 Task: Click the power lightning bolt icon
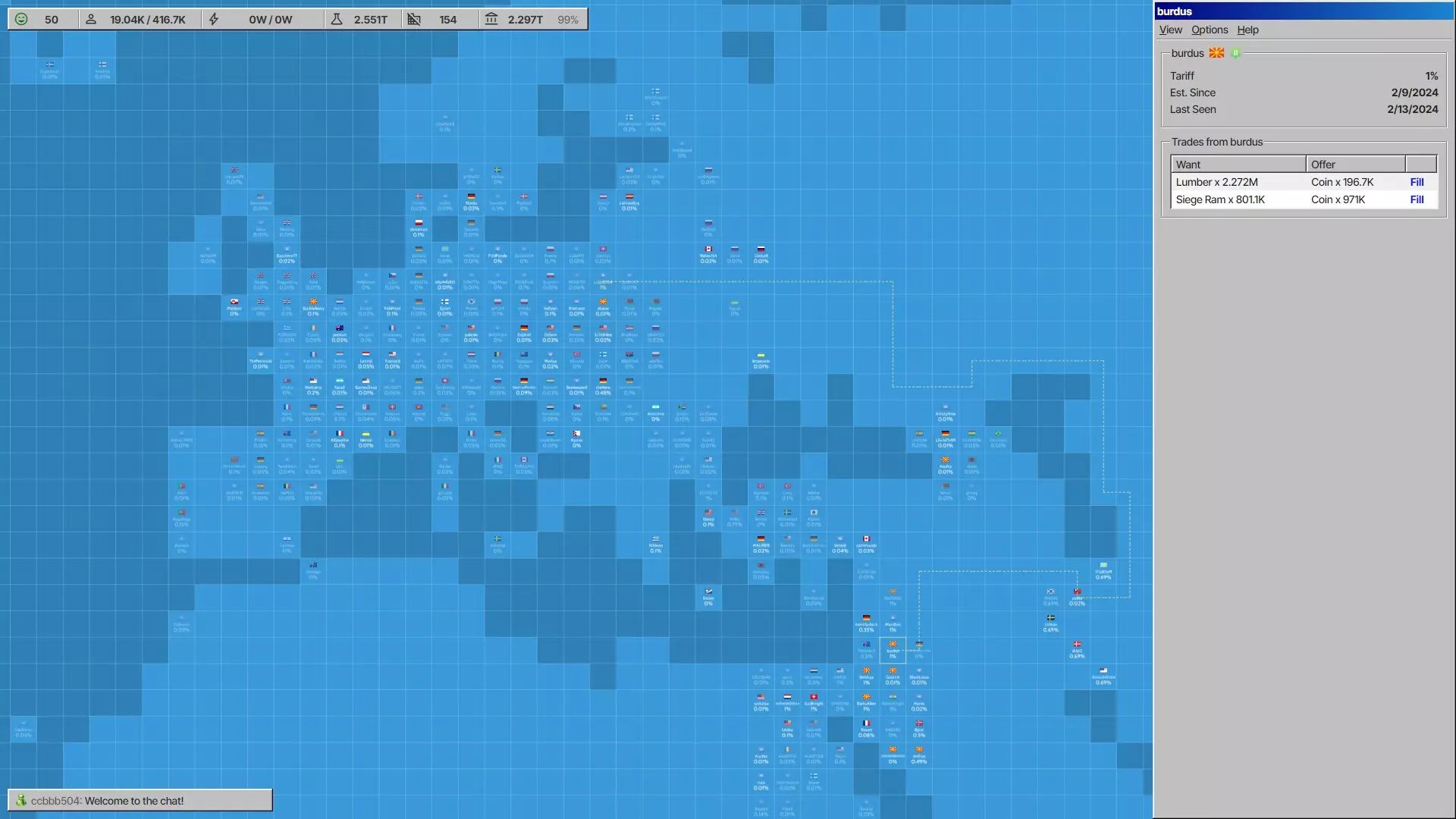click(214, 19)
